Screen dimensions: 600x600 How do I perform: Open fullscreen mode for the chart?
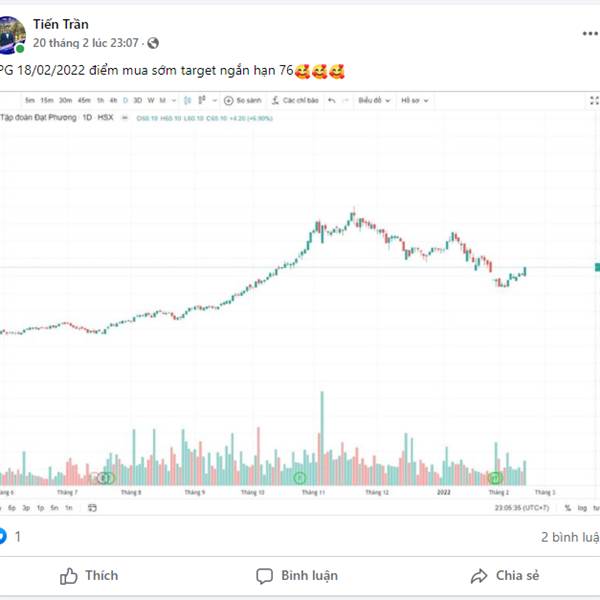pos(594,101)
